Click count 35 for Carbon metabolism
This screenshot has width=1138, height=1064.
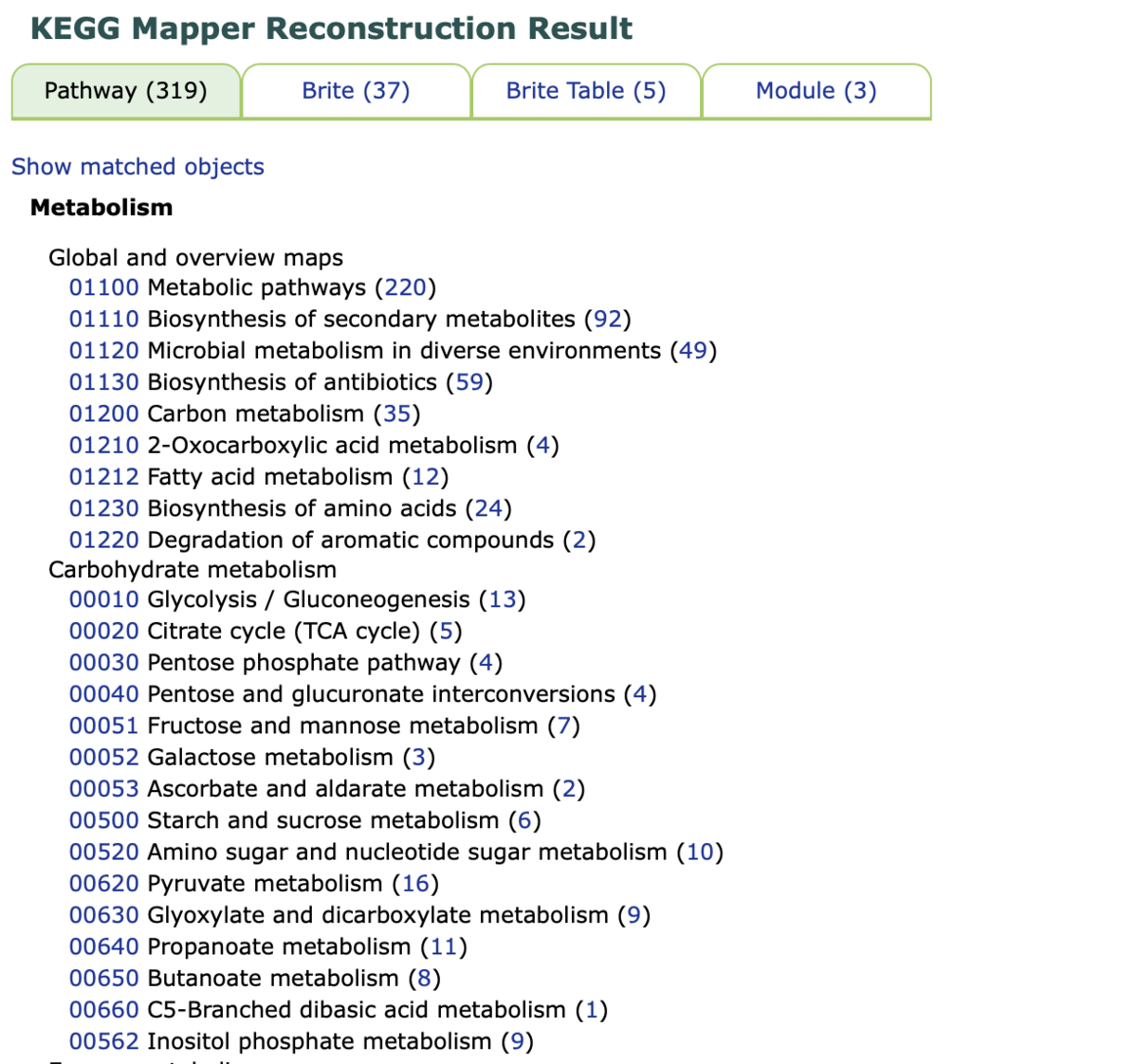(x=396, y=413)
